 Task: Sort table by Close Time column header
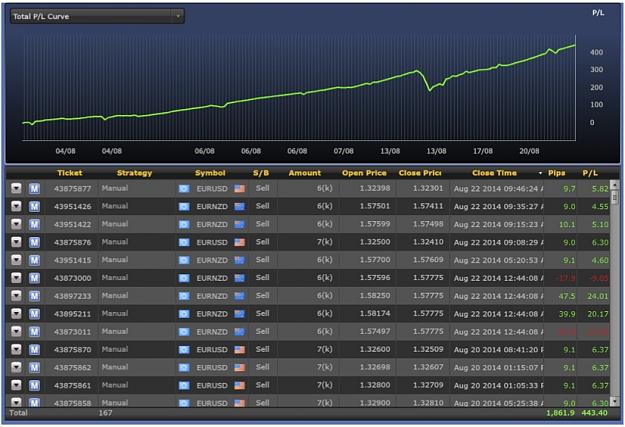click(x=494, y=173)
